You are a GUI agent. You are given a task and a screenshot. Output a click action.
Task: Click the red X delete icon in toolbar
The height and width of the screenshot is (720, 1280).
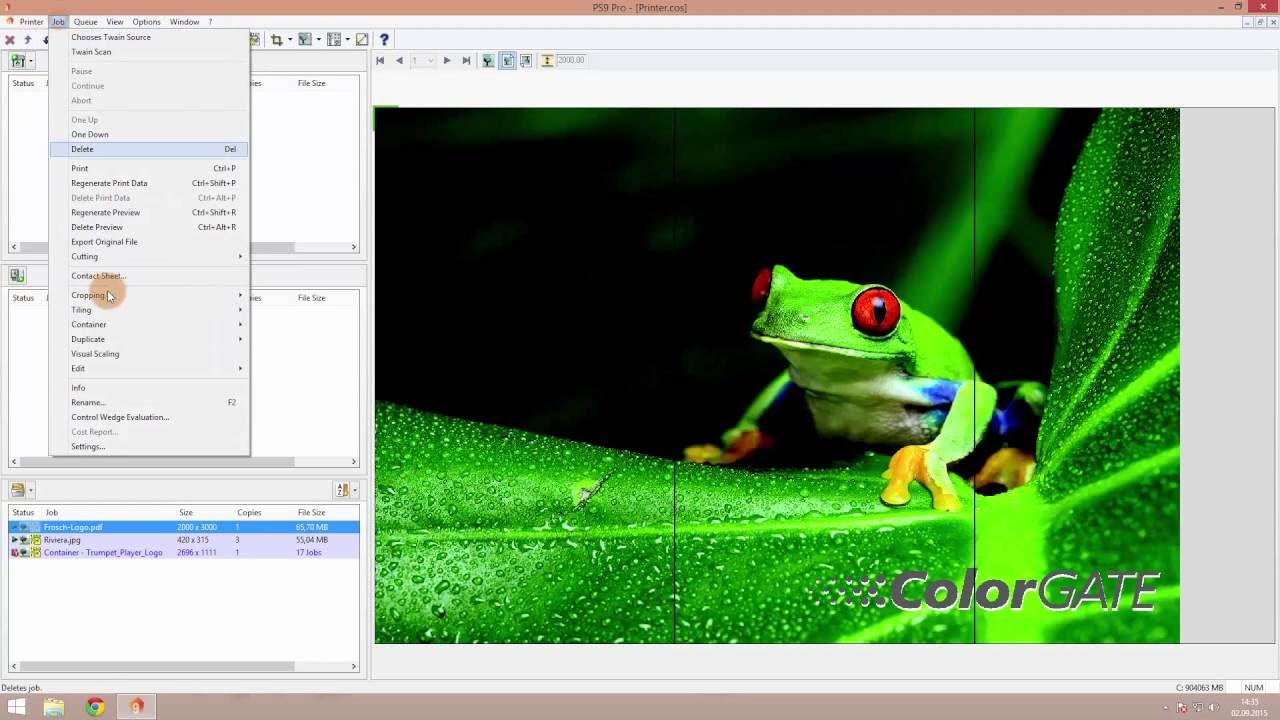click(10, 40)
